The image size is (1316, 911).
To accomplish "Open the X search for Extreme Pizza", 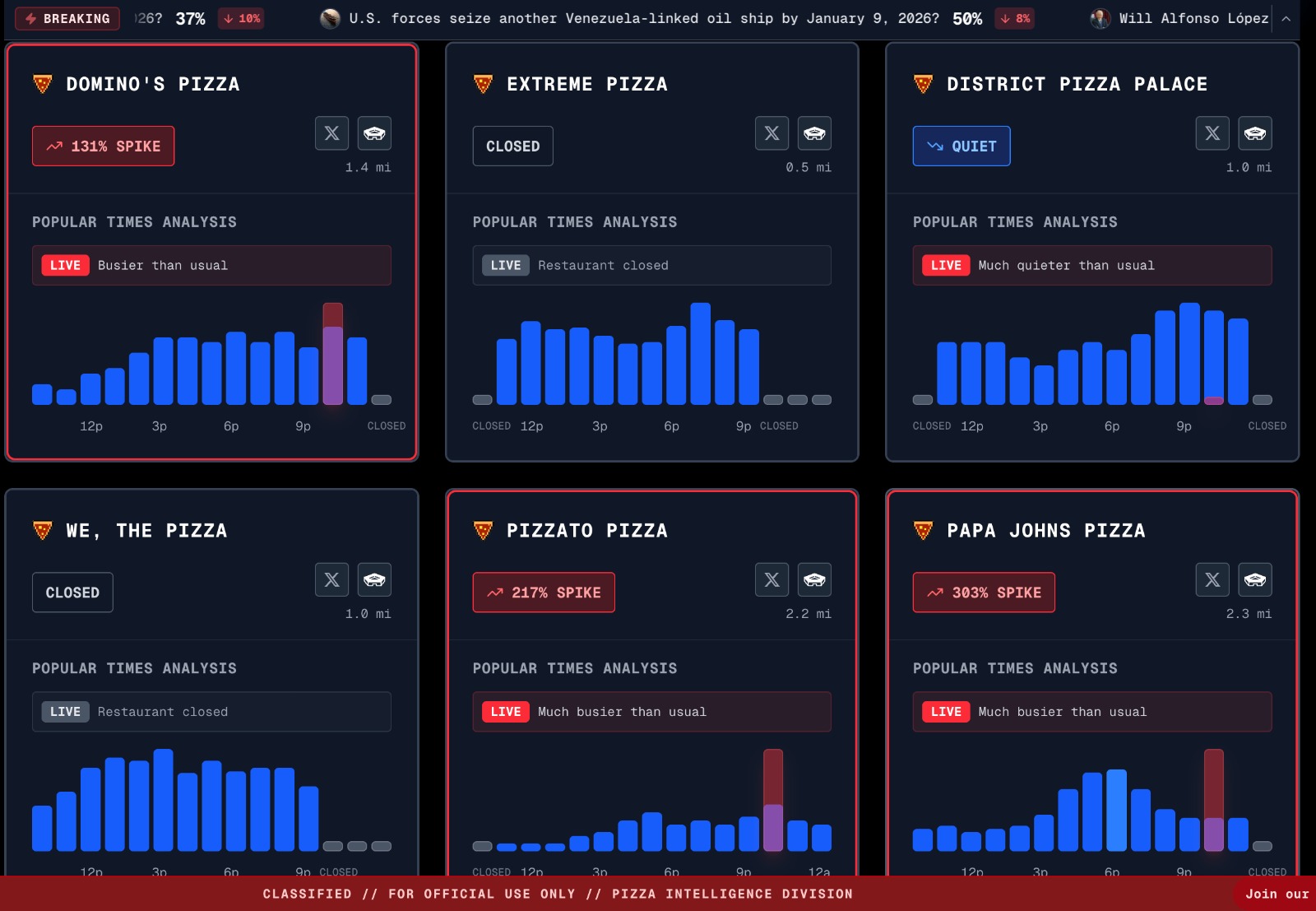I will 772,133.
